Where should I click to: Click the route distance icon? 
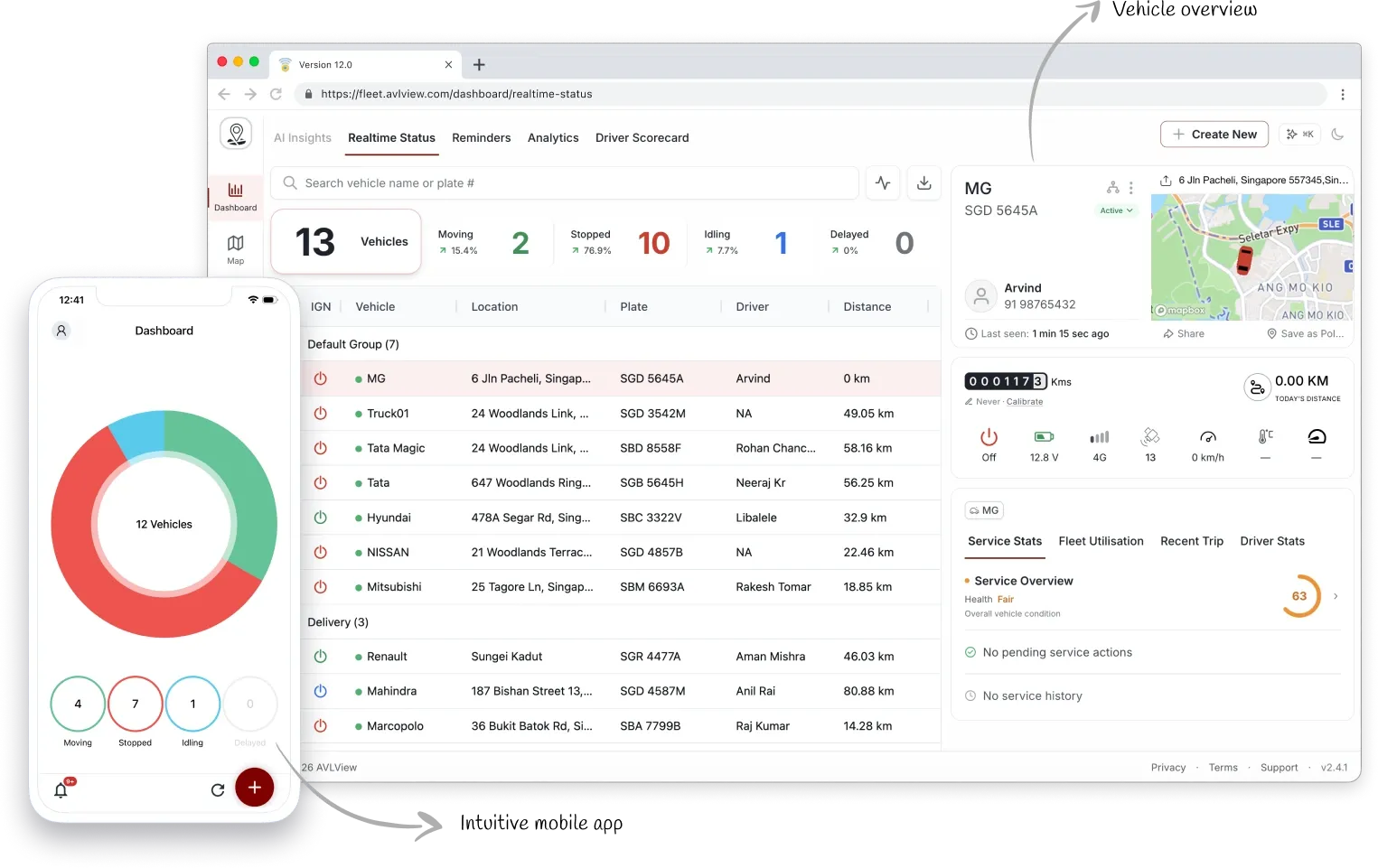(x=1257, y=387)
